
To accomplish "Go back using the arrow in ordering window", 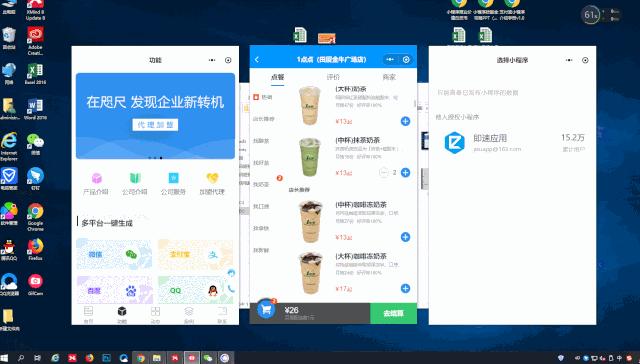I will 257,60.
